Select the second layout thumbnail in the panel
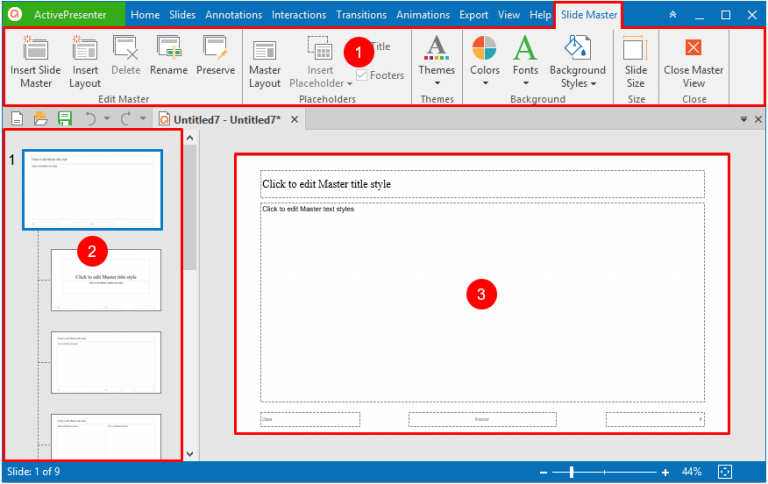Screen dimensions: 768x484 point(106,362)
